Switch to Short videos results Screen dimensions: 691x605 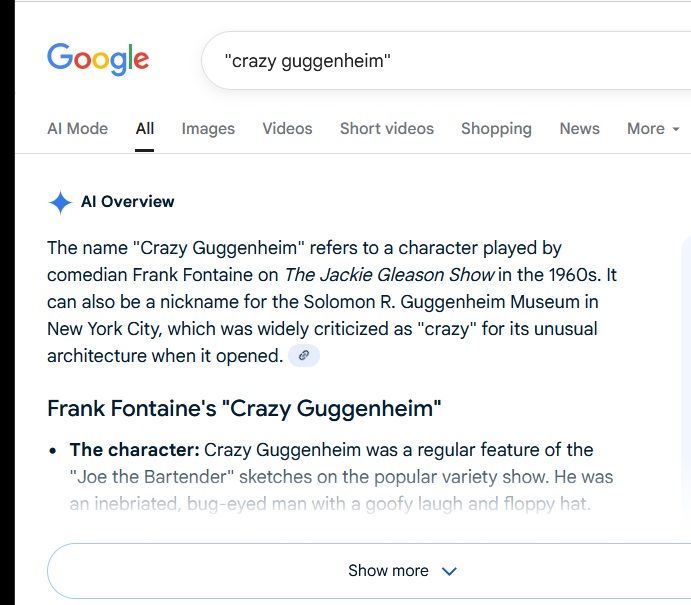pos(387,129)
